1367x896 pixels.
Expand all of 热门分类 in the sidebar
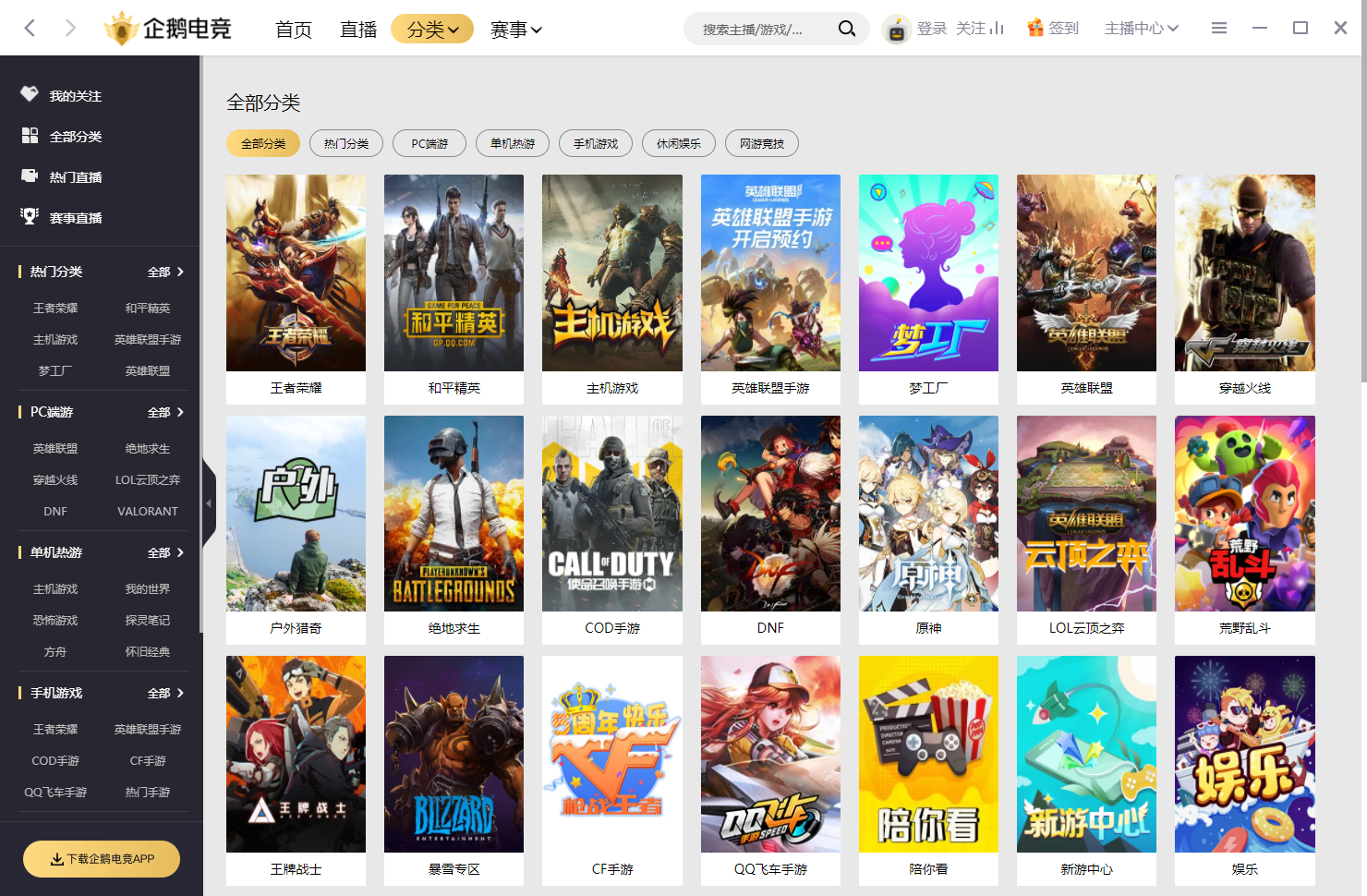[166, 272]
